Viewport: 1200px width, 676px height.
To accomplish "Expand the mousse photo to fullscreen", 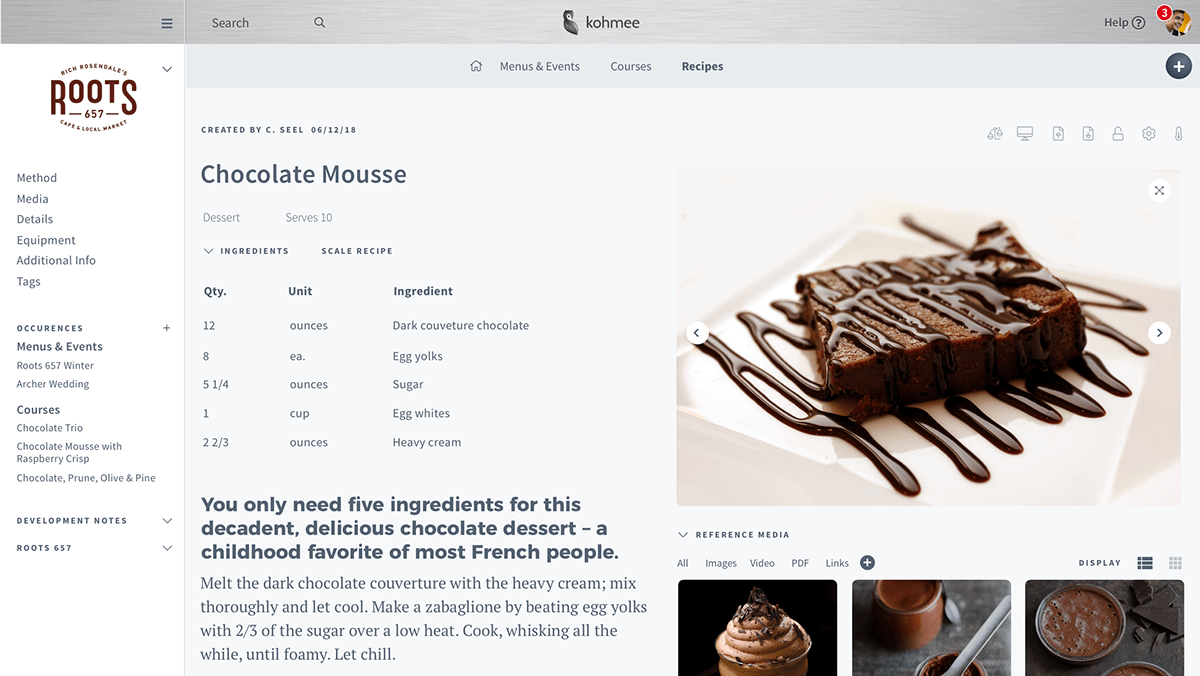I will [x=1159, y=190].
